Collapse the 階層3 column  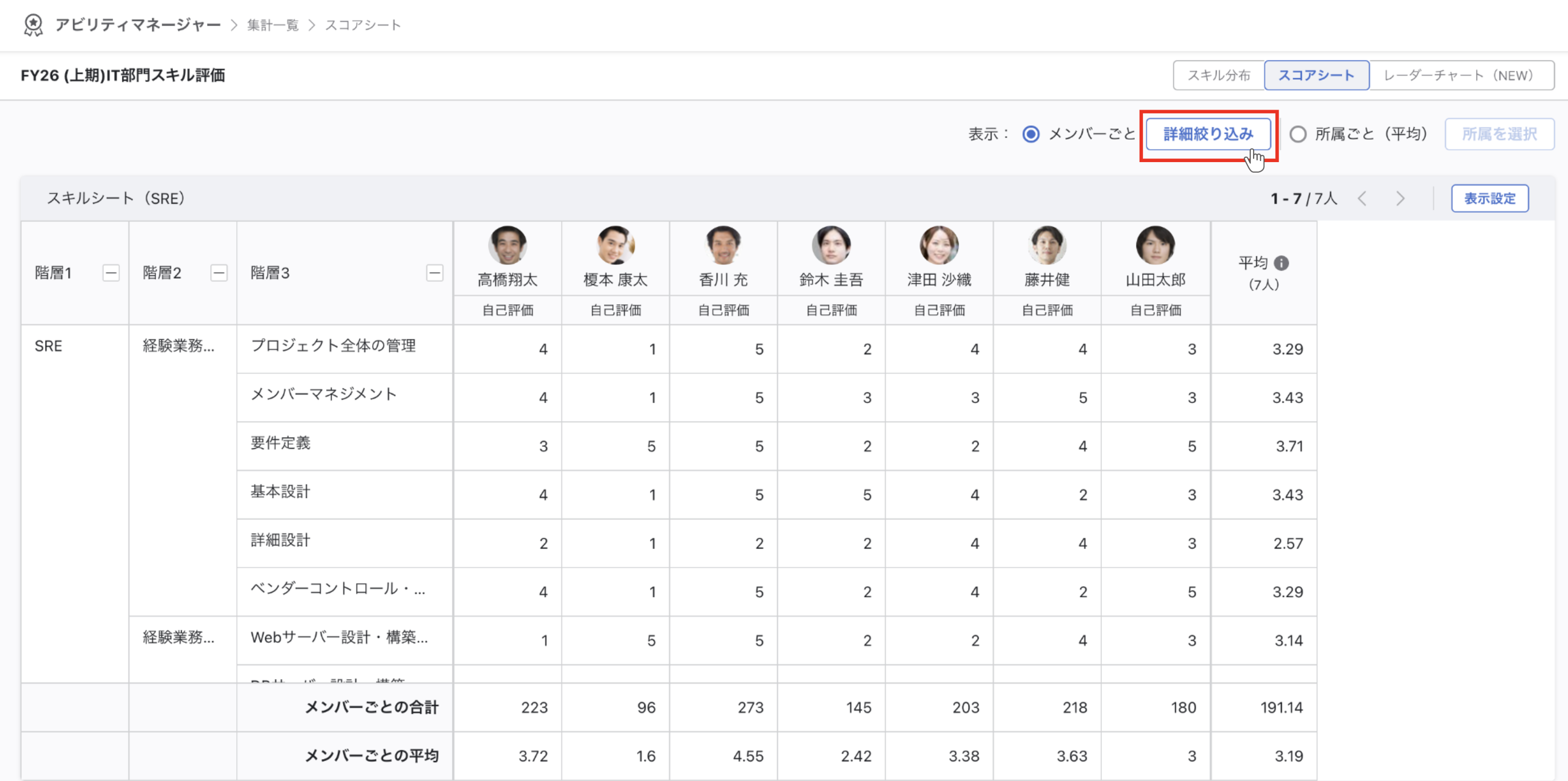tap(435, 273)
